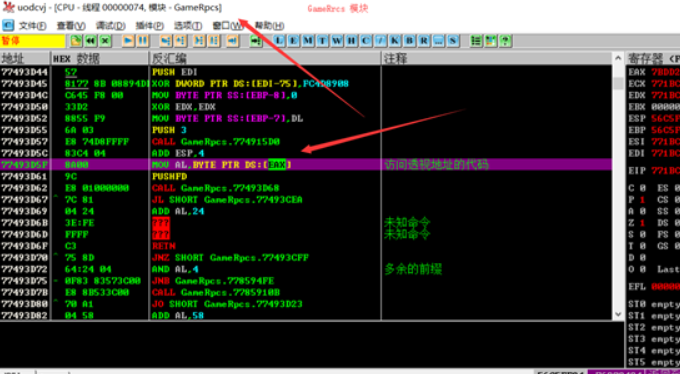Click the 访问透视地址的代码 comment
The image size is (680, 374).
pos(436,164)
